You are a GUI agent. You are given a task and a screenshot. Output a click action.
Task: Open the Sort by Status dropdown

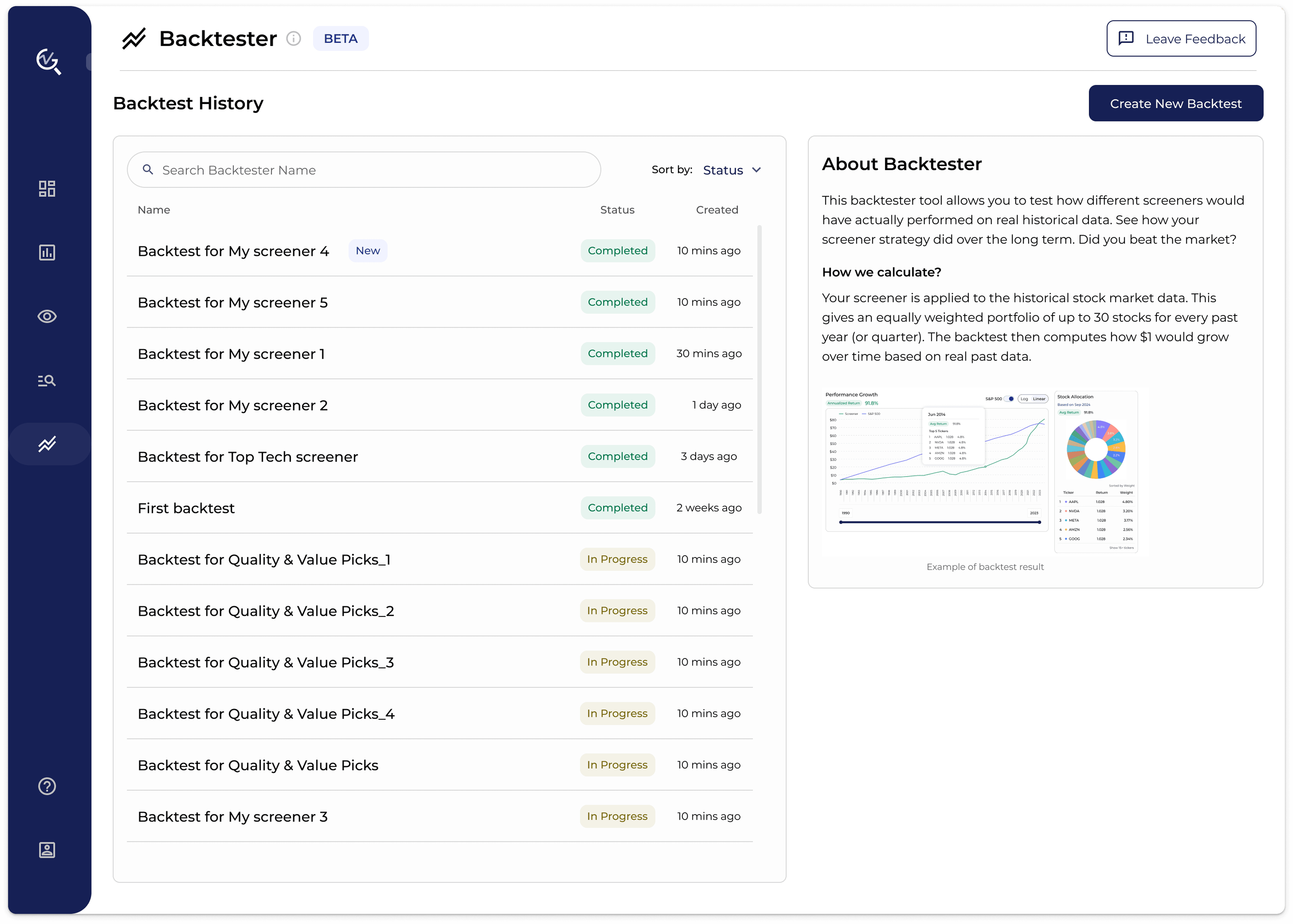[723, 170]
